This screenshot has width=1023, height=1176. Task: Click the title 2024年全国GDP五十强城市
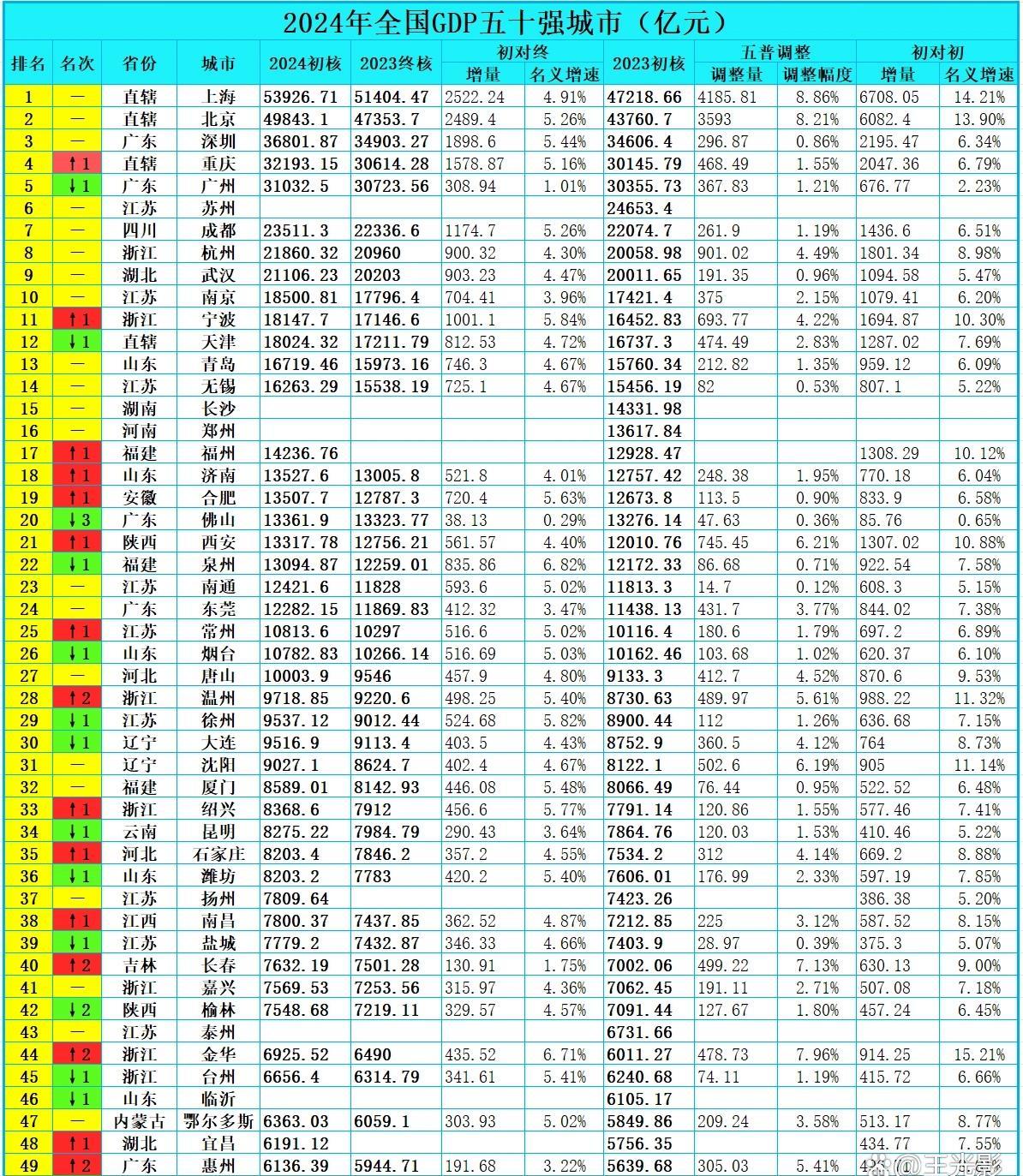511,21
